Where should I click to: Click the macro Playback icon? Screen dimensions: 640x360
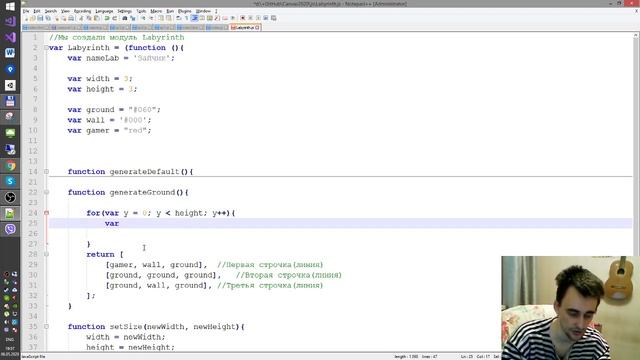pos(258,18)
